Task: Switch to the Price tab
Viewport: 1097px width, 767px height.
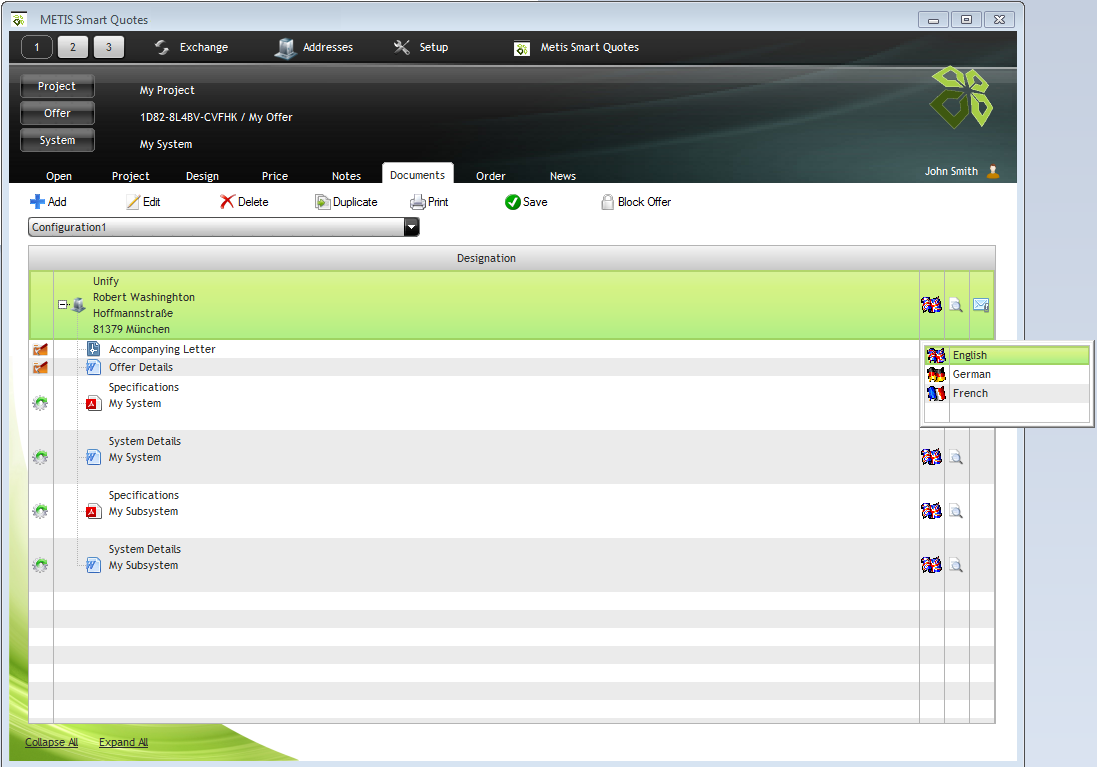Action: point(274,176)
